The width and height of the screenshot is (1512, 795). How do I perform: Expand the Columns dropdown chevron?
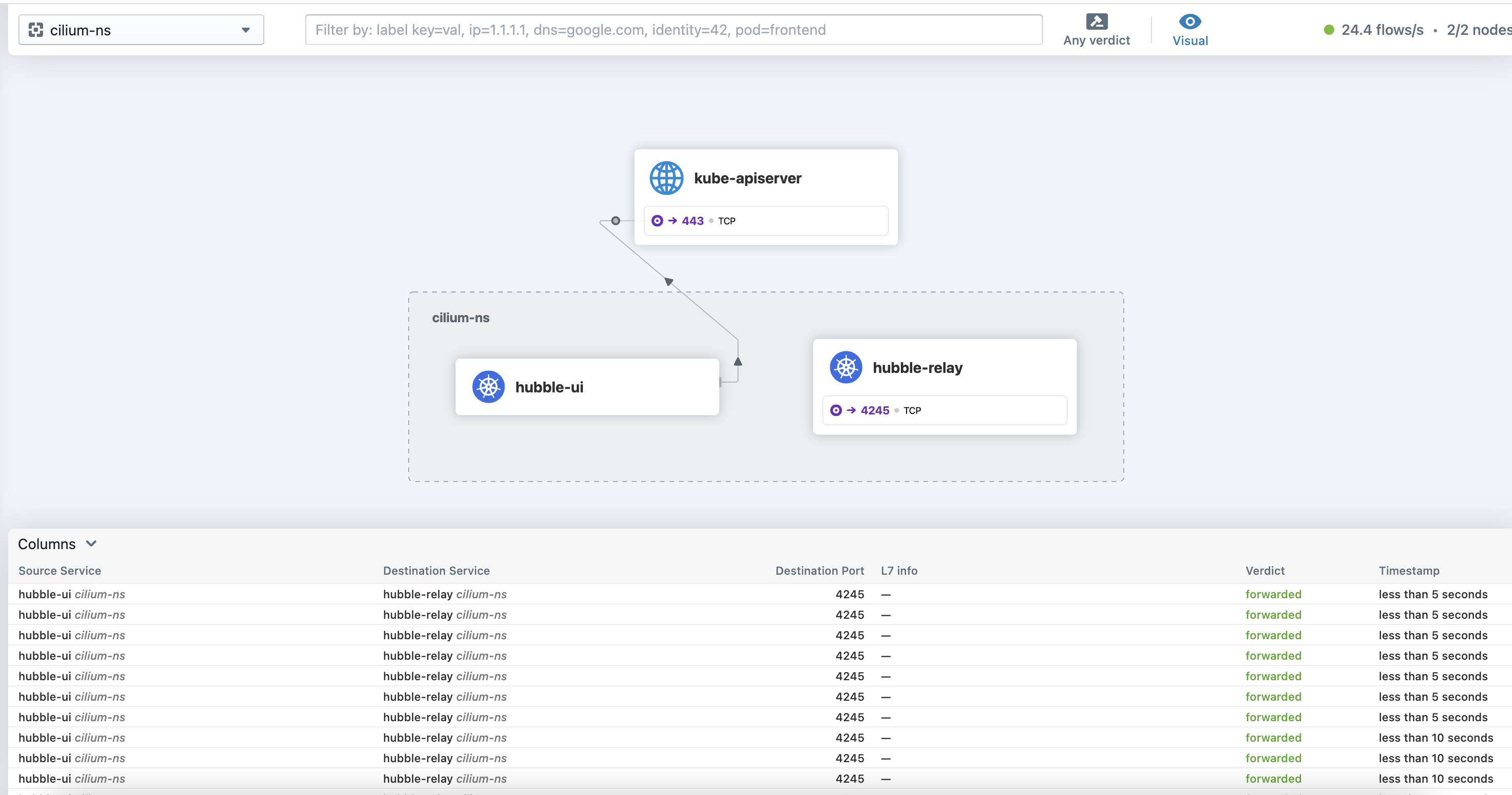click(x=91, y=543)
